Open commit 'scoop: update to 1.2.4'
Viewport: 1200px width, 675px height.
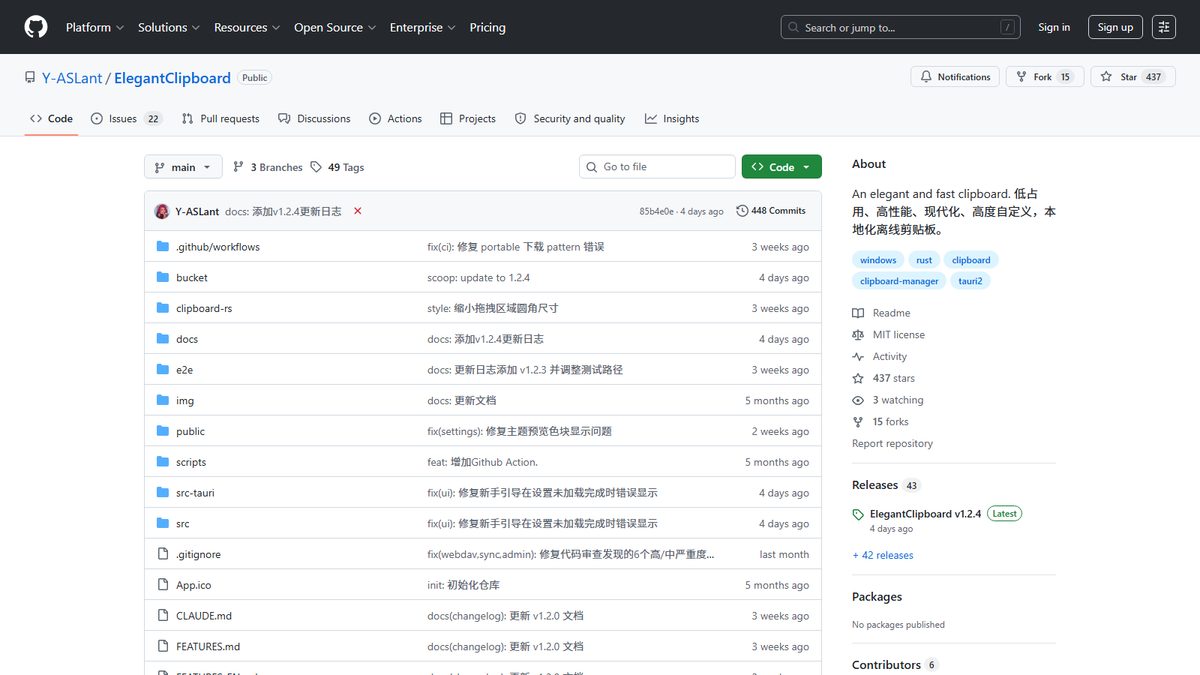[x=478, y=278]
